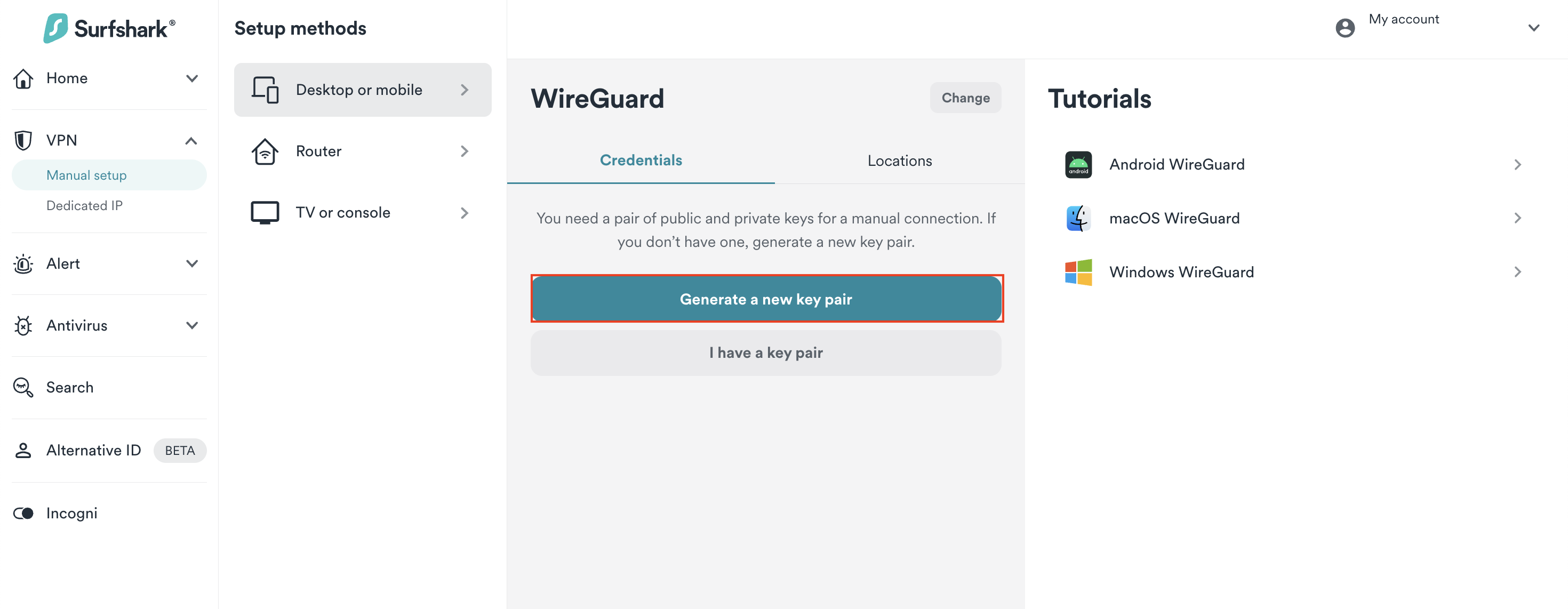
Task: Open the My account dropdown arrow
Action: coord(1533,28)
